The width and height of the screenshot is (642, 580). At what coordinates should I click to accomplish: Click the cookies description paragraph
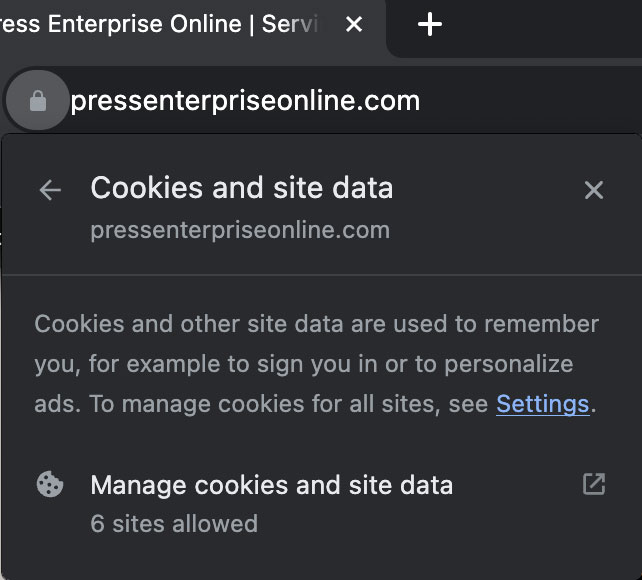click(316, 364)
